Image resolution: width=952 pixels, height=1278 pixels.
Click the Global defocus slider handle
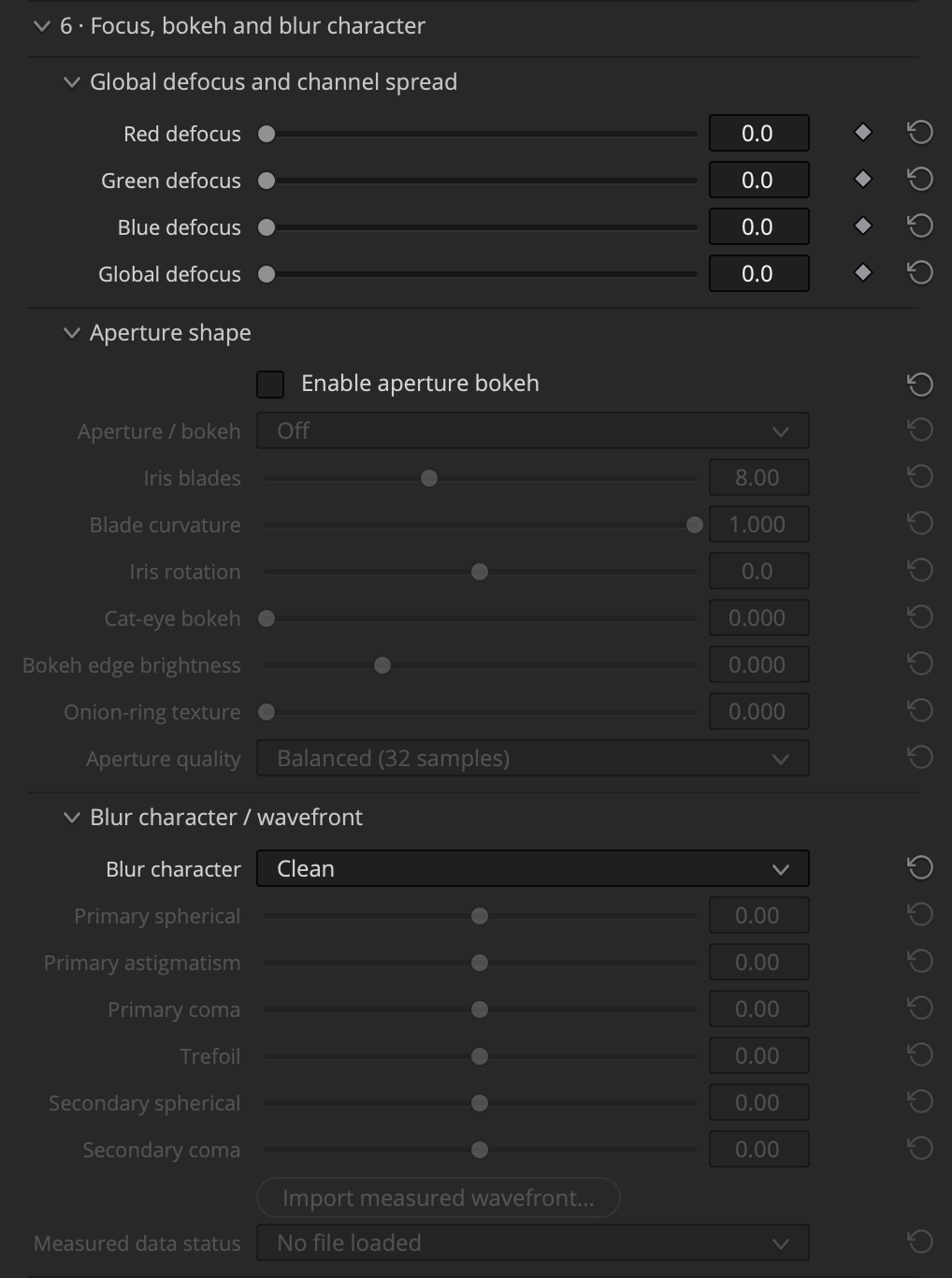click(x=267, y=274)
